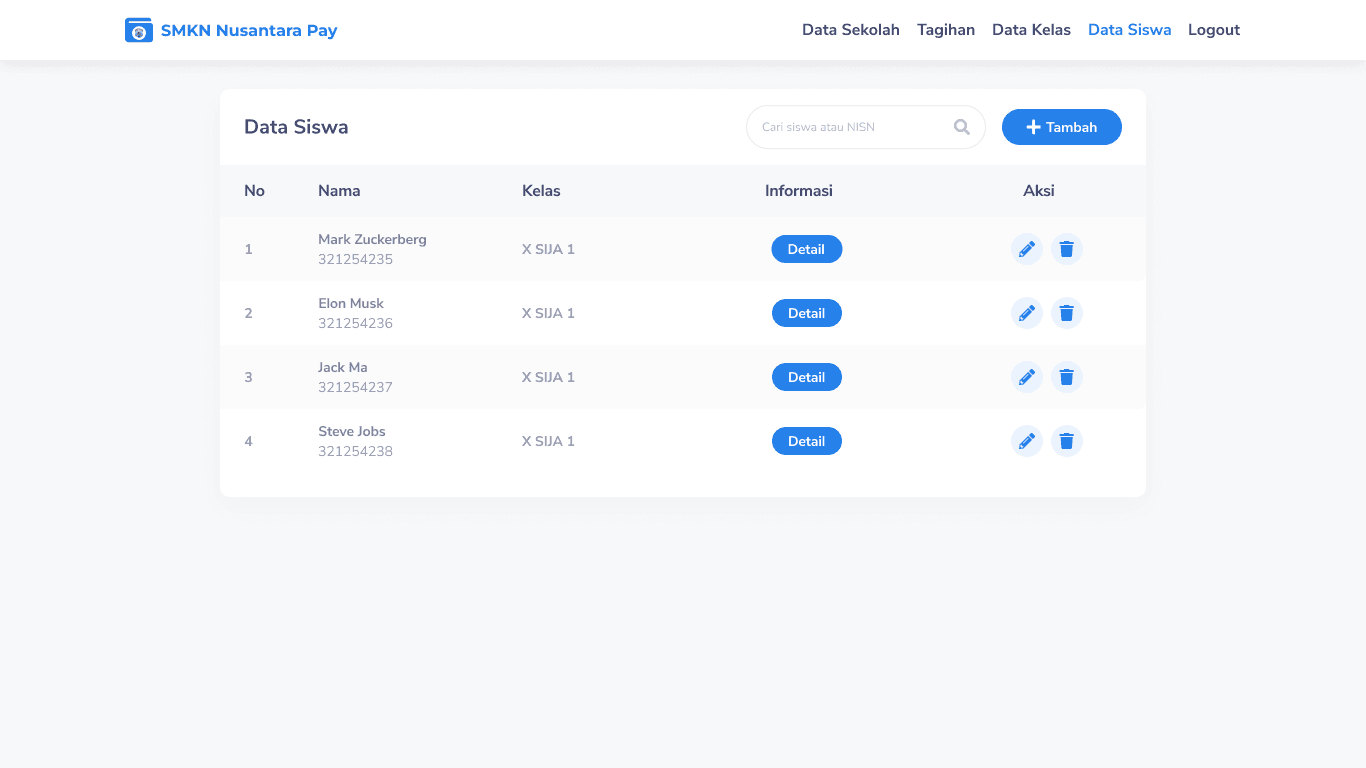This screenshot has width=1366, height=768.
Task: Add a student with Tambah button
Action: [1062, 127]
